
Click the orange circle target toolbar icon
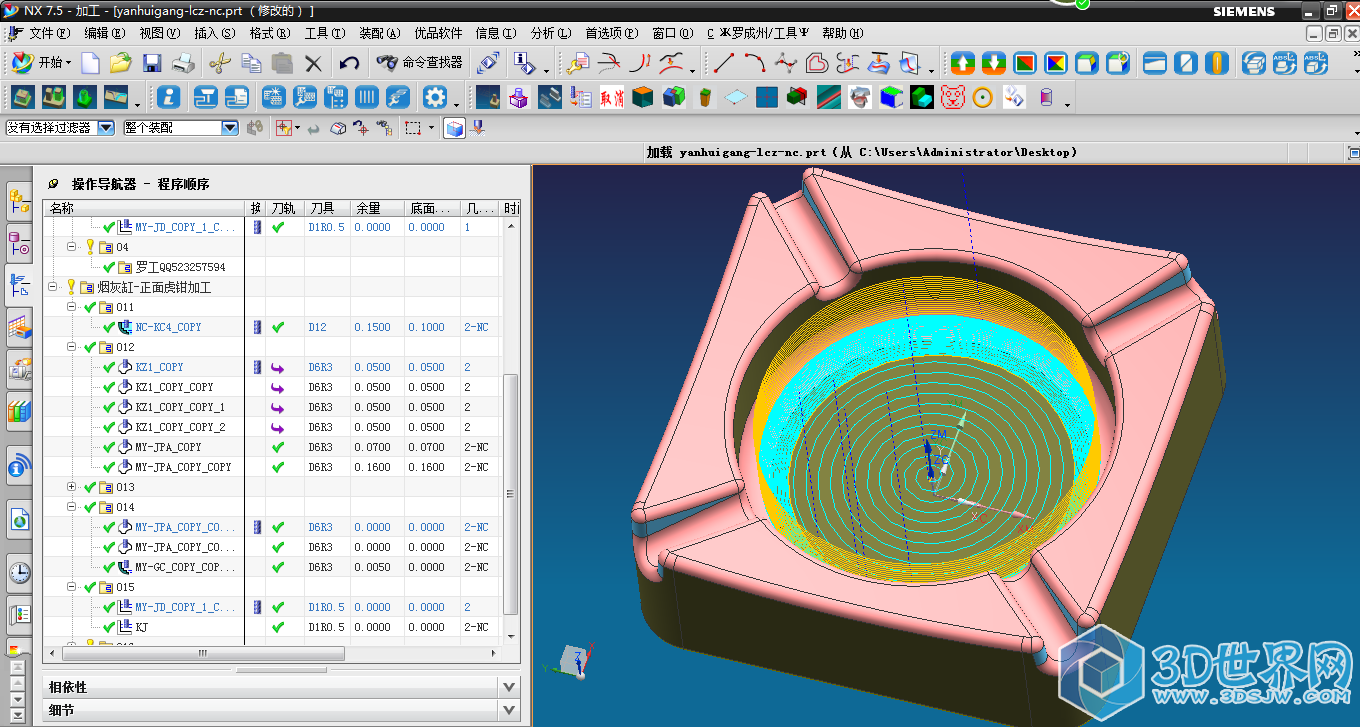983,97
